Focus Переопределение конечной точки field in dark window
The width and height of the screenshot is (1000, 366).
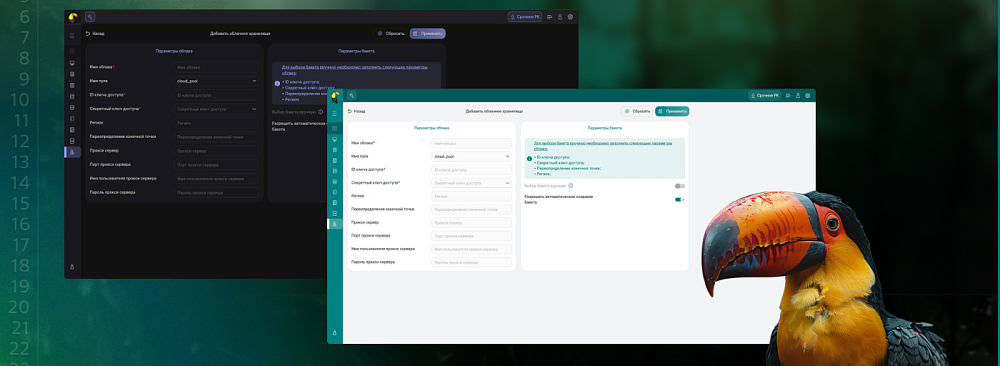pos(216,137)
